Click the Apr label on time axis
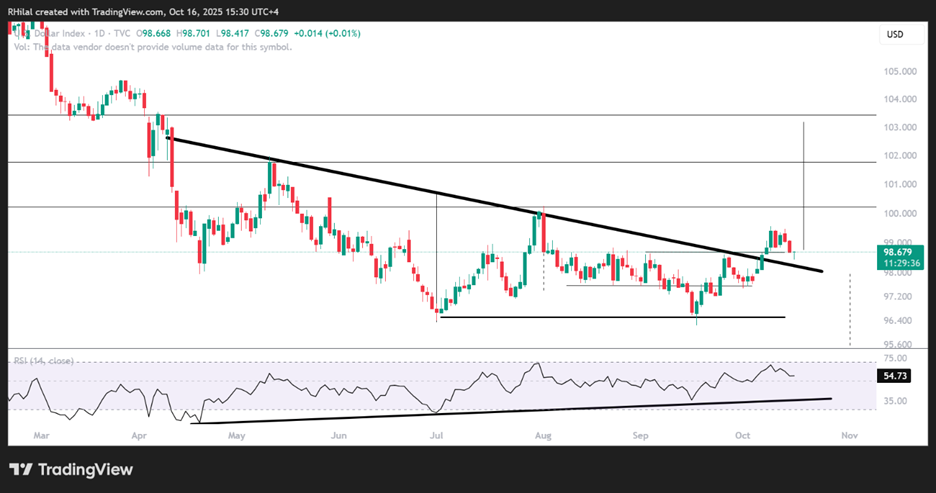Screen dimensions: 936x493 tap(139, 436)
